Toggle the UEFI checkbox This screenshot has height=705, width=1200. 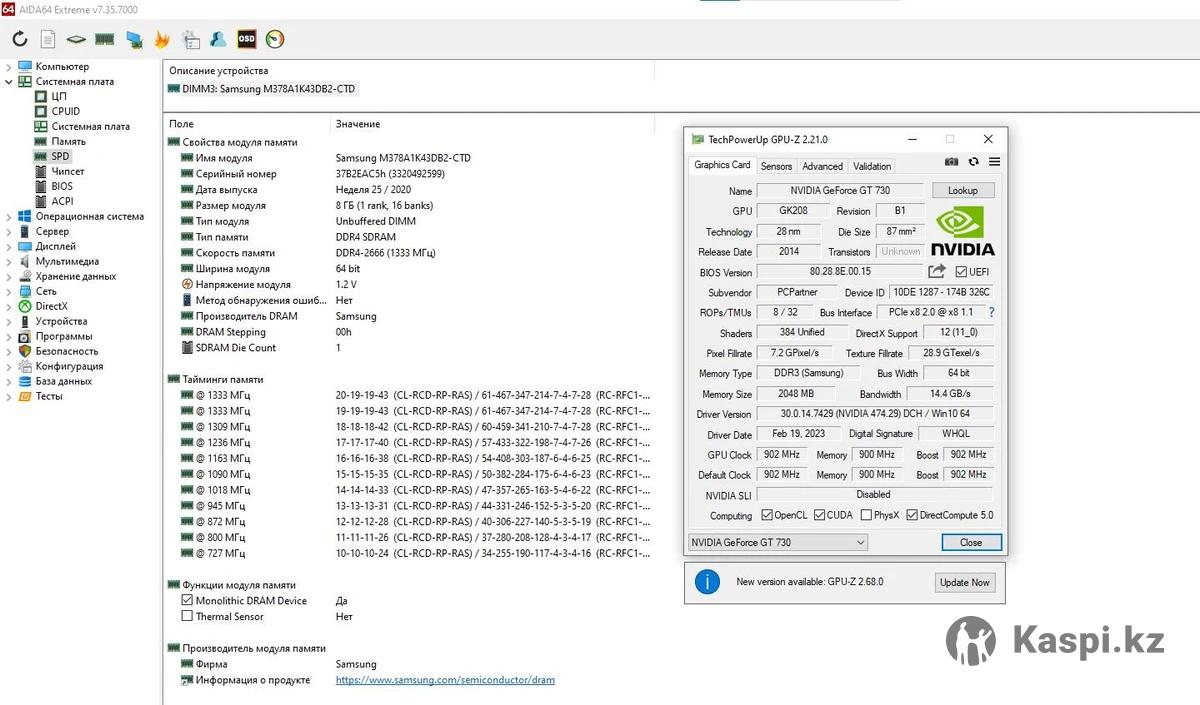(x=961, y=272)
